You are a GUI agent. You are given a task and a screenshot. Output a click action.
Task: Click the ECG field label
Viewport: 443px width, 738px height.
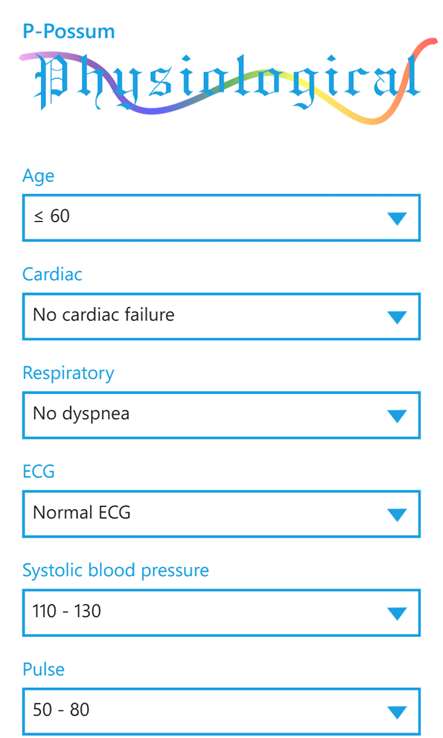39,472
